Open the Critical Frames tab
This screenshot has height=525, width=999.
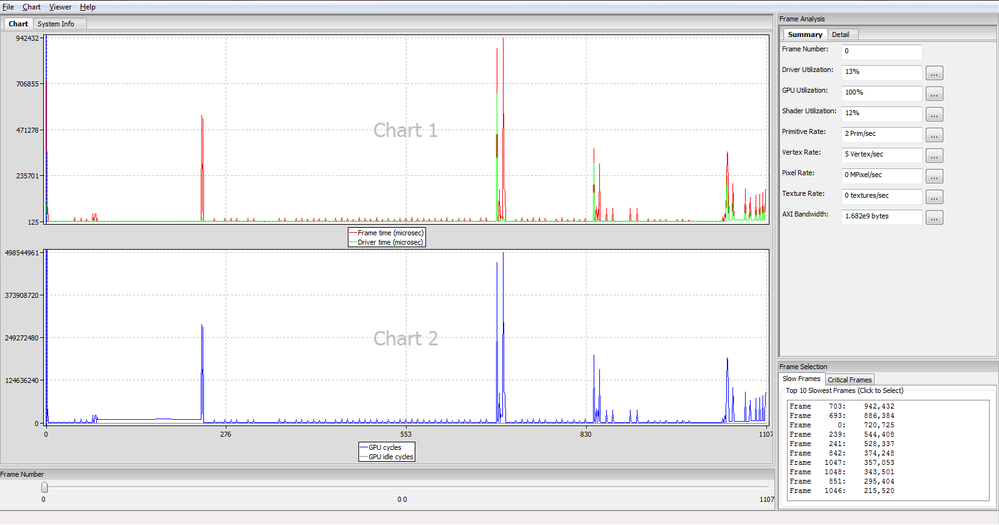[x=849, y=380]
